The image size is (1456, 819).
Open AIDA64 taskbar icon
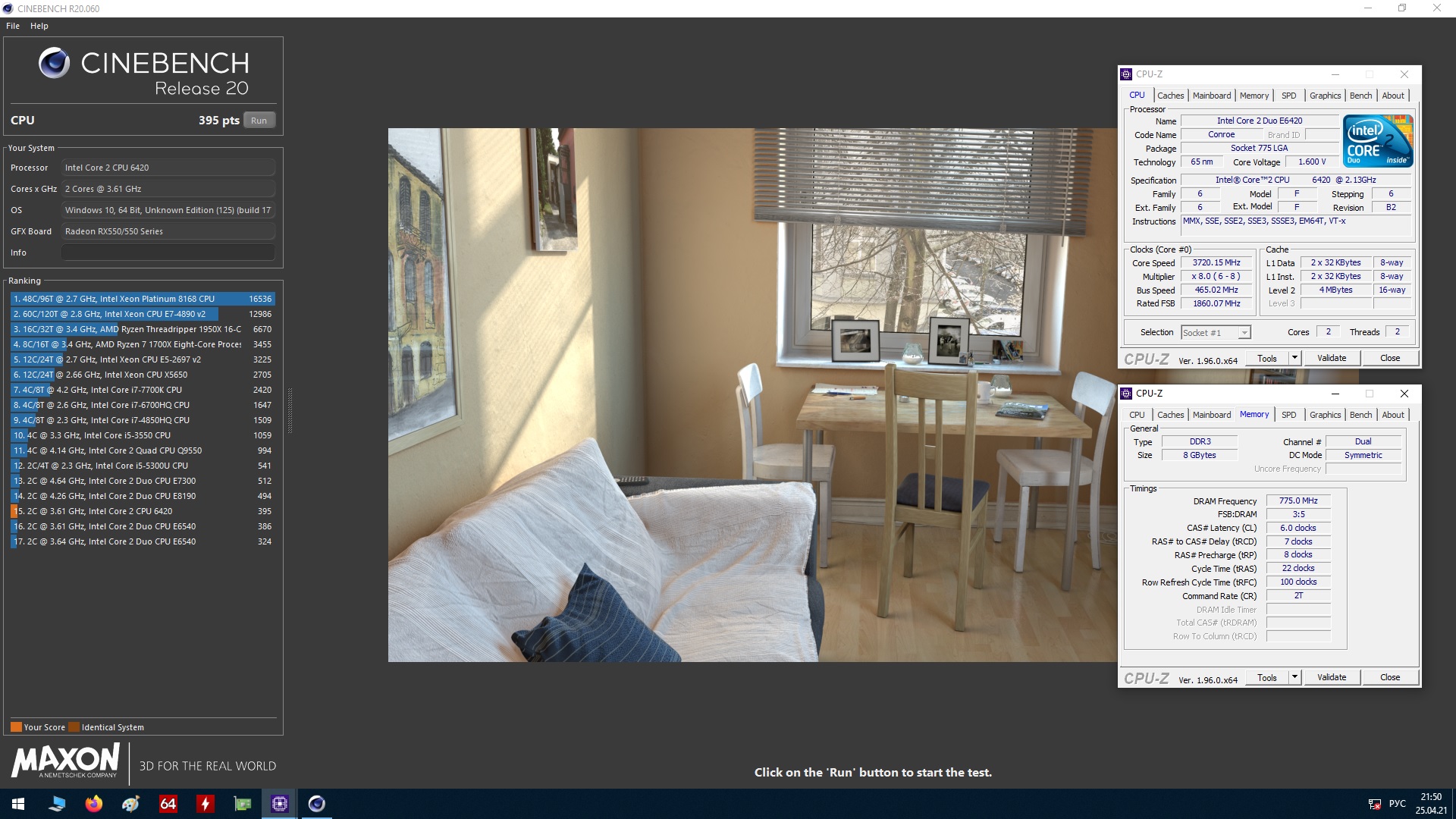(168, 804)
